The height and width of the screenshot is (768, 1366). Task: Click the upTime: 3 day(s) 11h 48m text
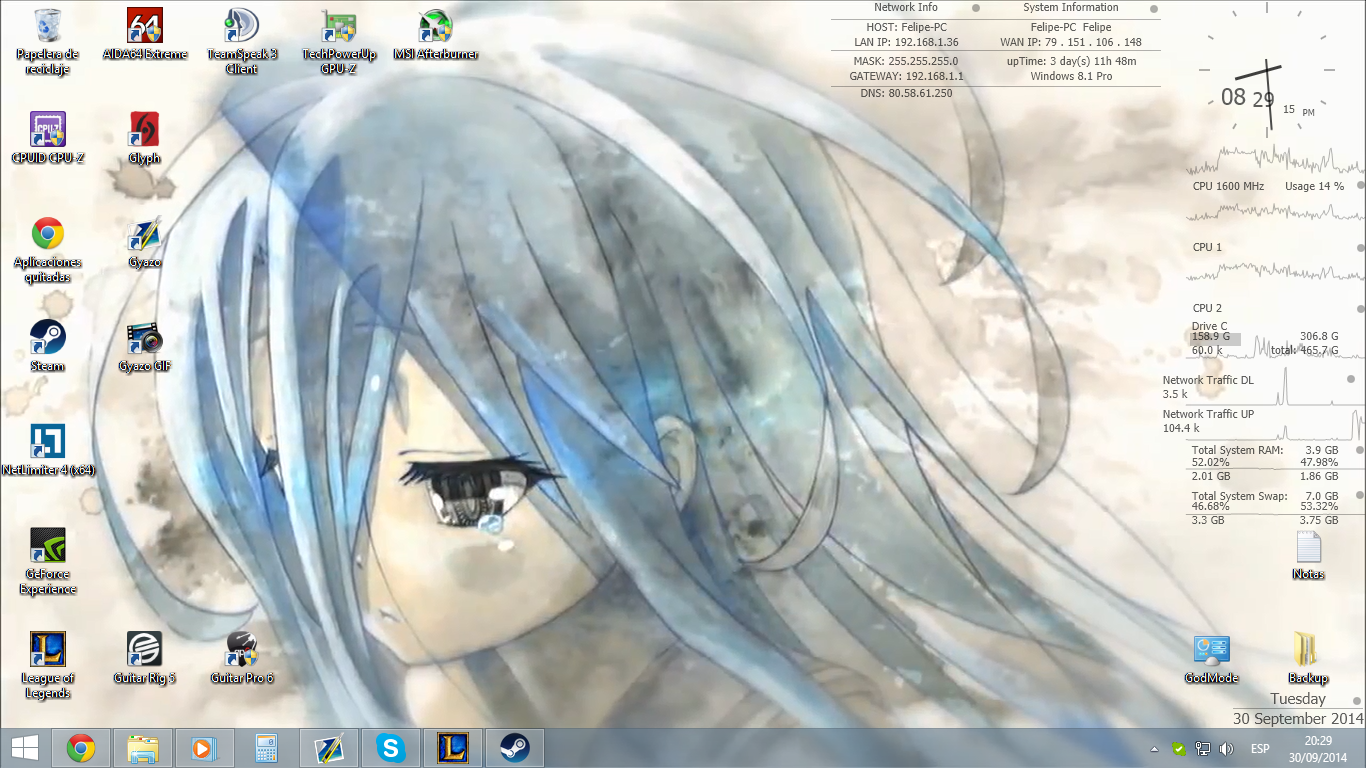[1070, 62]
